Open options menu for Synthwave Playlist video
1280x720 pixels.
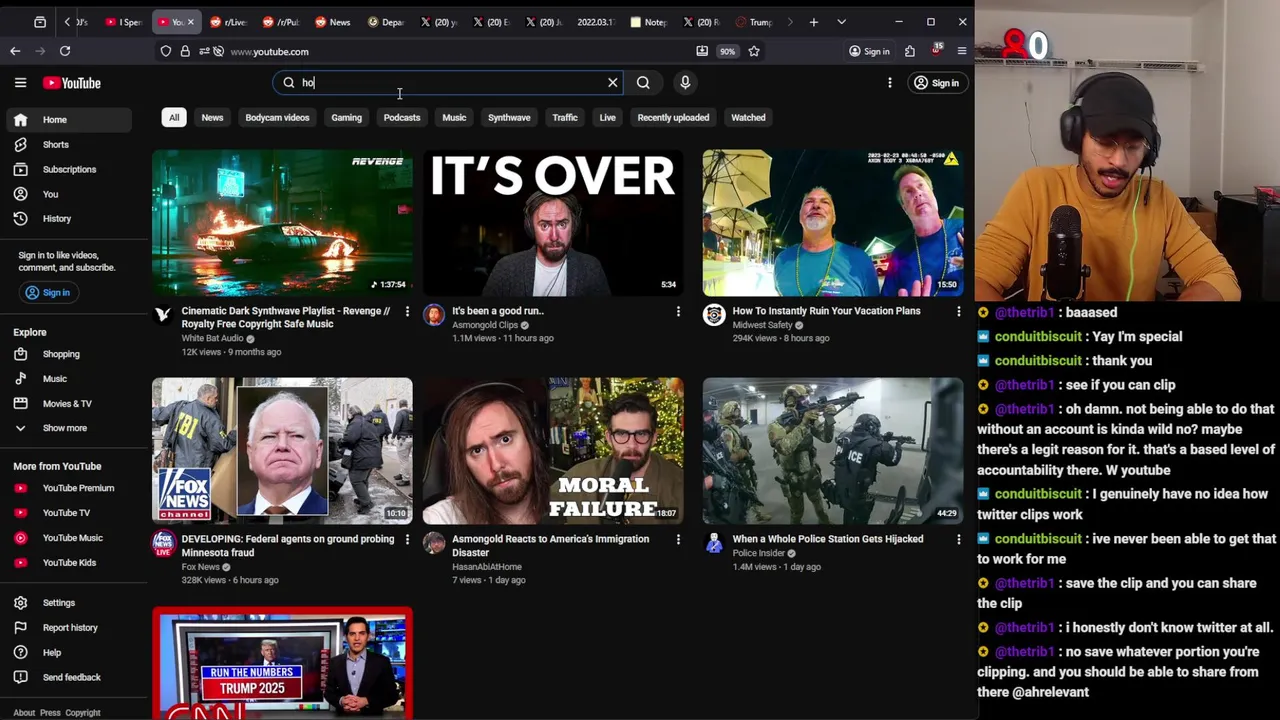coord(407,312)
